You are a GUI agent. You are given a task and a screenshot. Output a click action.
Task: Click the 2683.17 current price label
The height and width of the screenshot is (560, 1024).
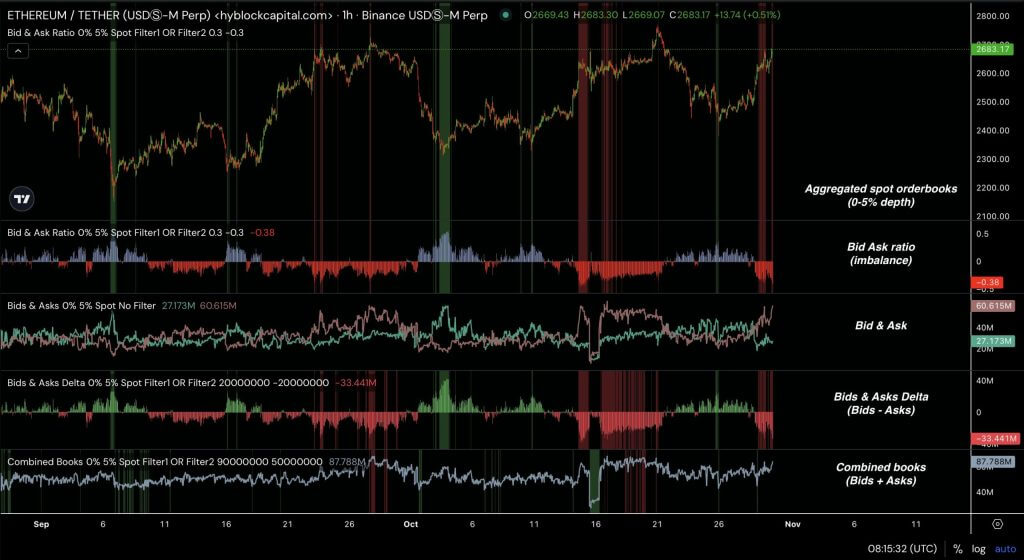click(x=993, y=49)
